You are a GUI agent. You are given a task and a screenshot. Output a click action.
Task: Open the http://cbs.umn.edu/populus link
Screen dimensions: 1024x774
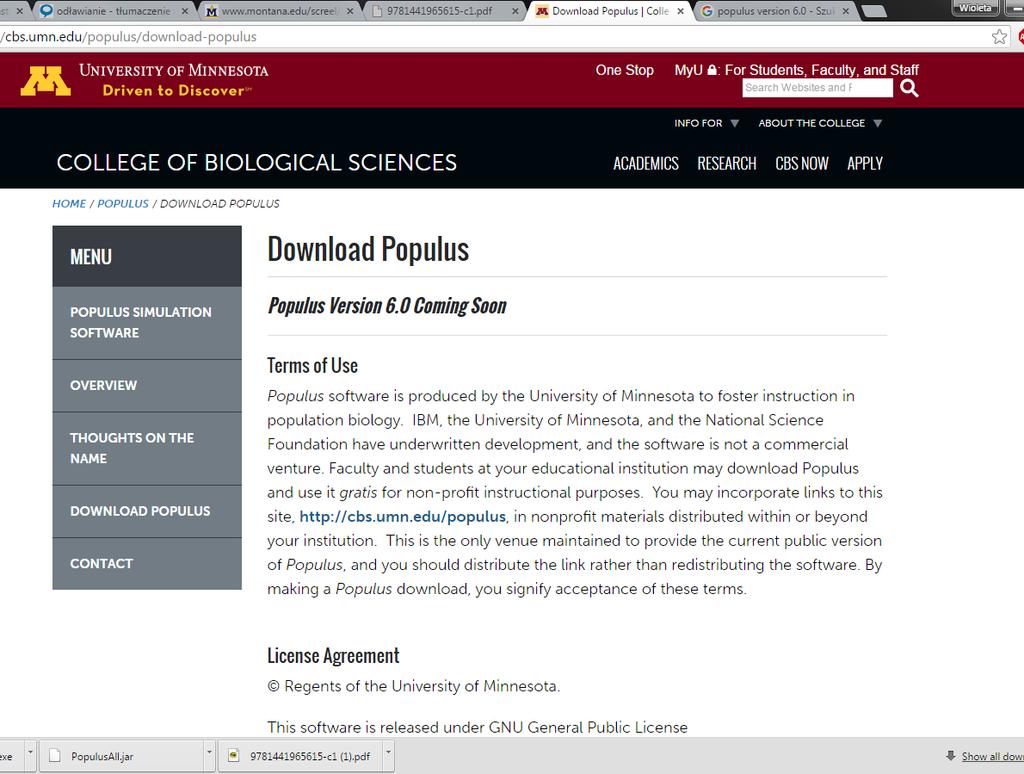[x=402, y=517]
